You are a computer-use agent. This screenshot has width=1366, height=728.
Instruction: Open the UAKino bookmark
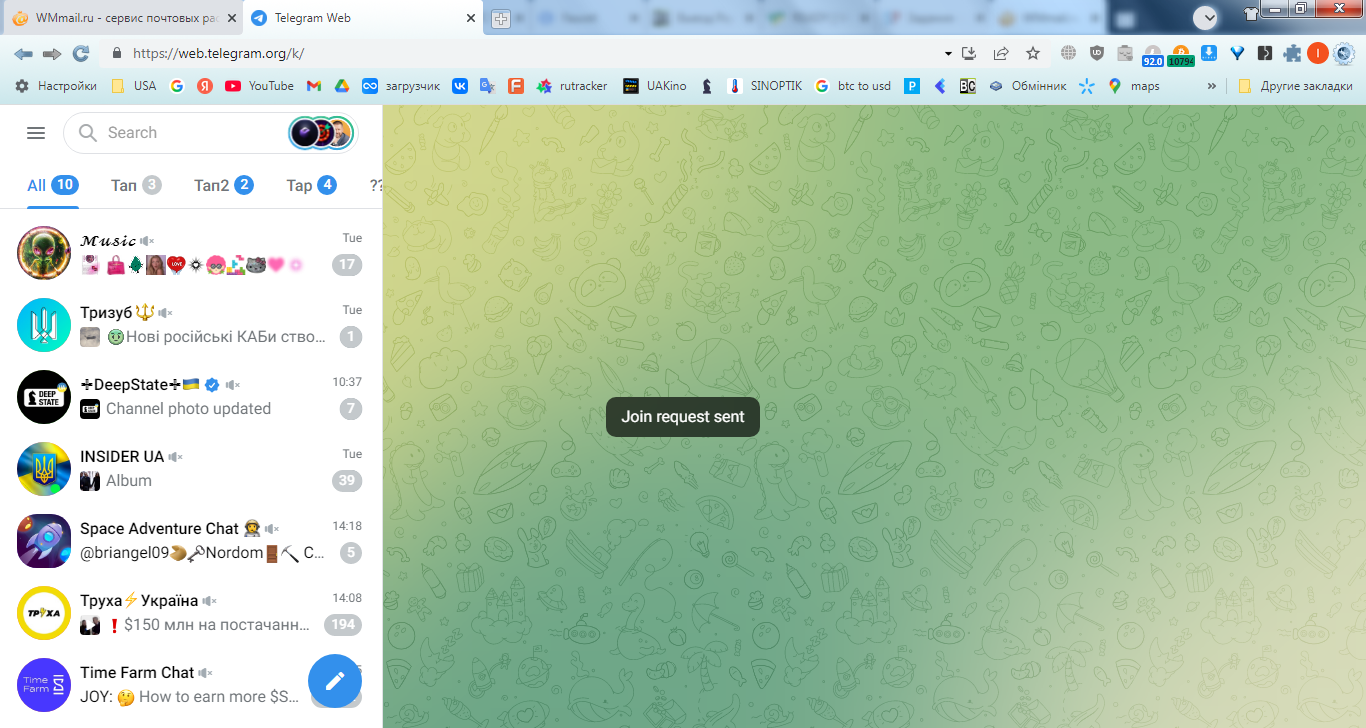655,86
